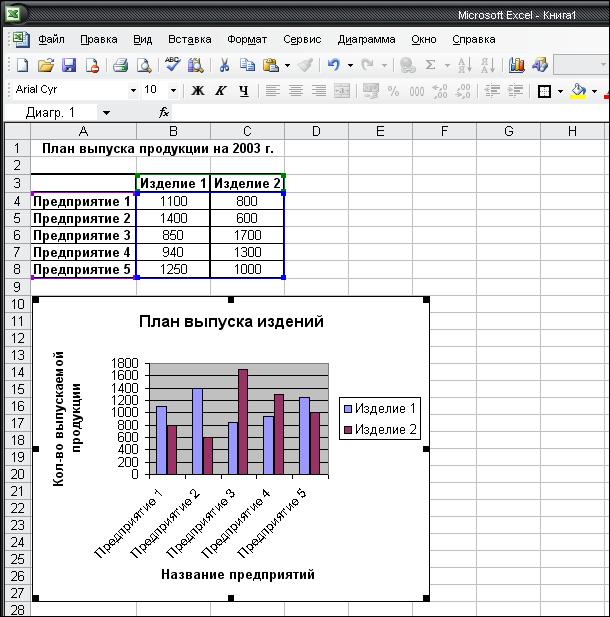Open the Формат menu
This screenshot has height=617, width=610.
[x=247, y=39]
